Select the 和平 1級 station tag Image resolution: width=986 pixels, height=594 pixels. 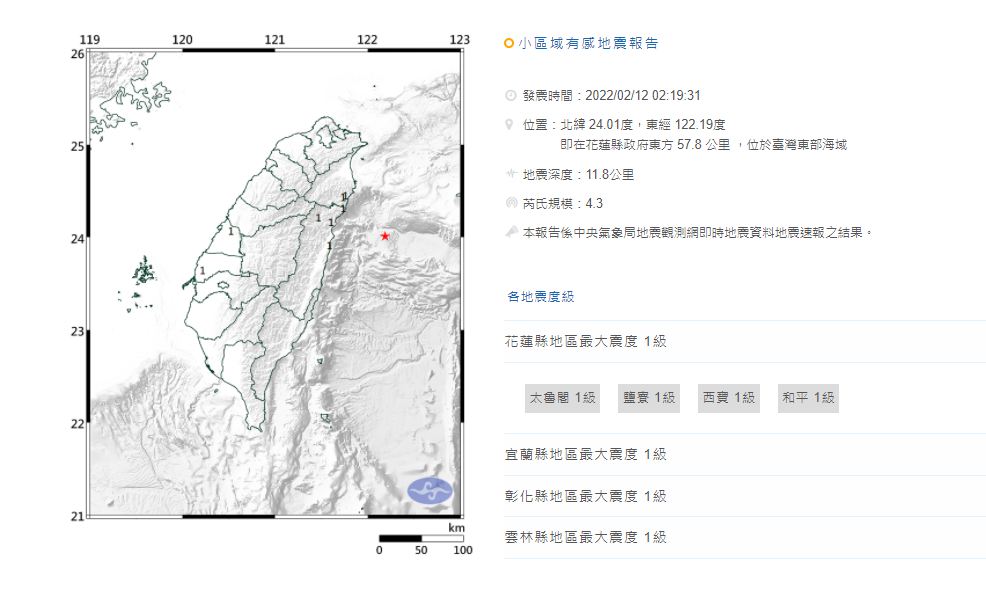[x=807, y=398]
